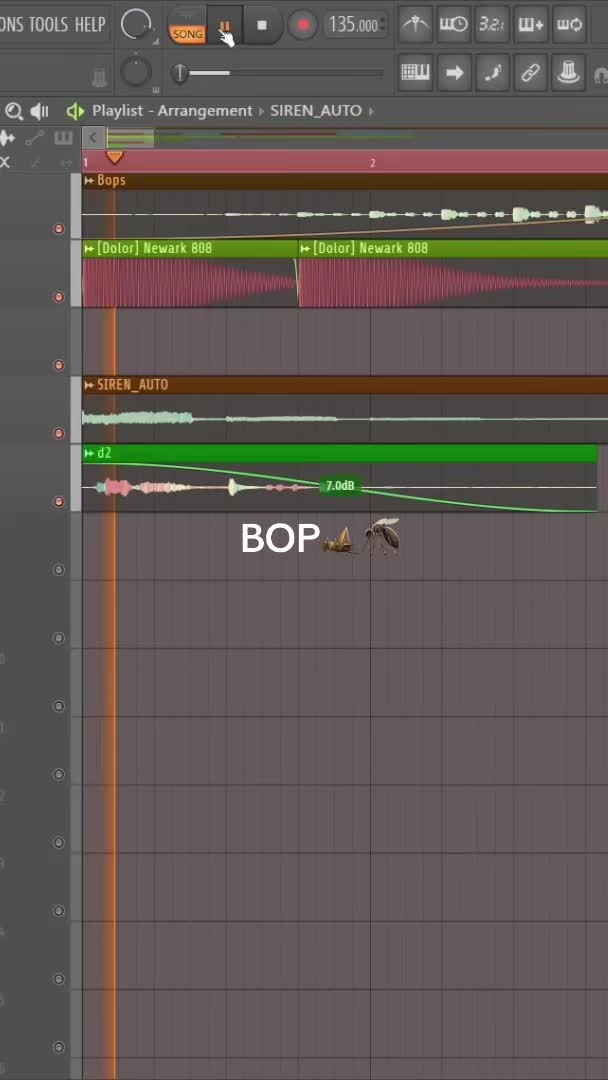The image size is (608, 1080).
Task: Mute the empty track above SIREN_AUTO
Action: 59,365
